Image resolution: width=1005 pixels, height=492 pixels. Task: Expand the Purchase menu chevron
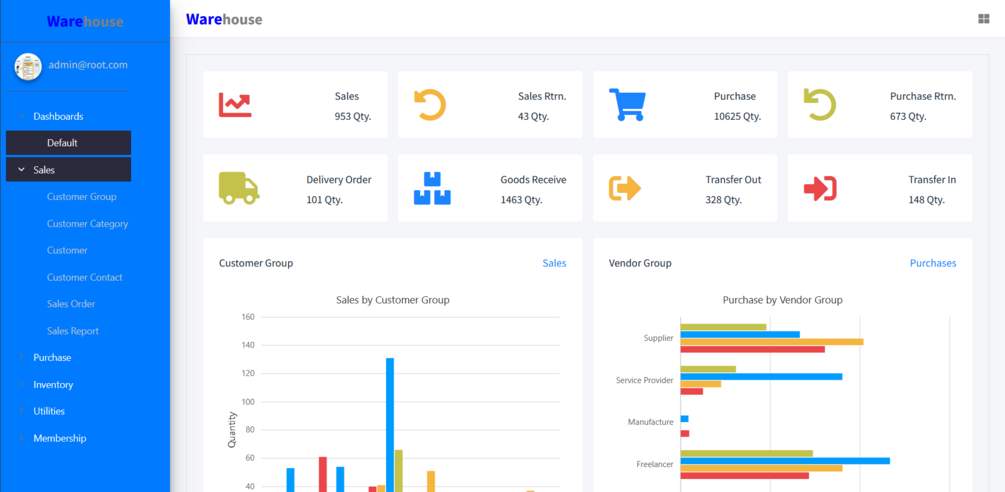pyautogui.click(x=21, y=357)
